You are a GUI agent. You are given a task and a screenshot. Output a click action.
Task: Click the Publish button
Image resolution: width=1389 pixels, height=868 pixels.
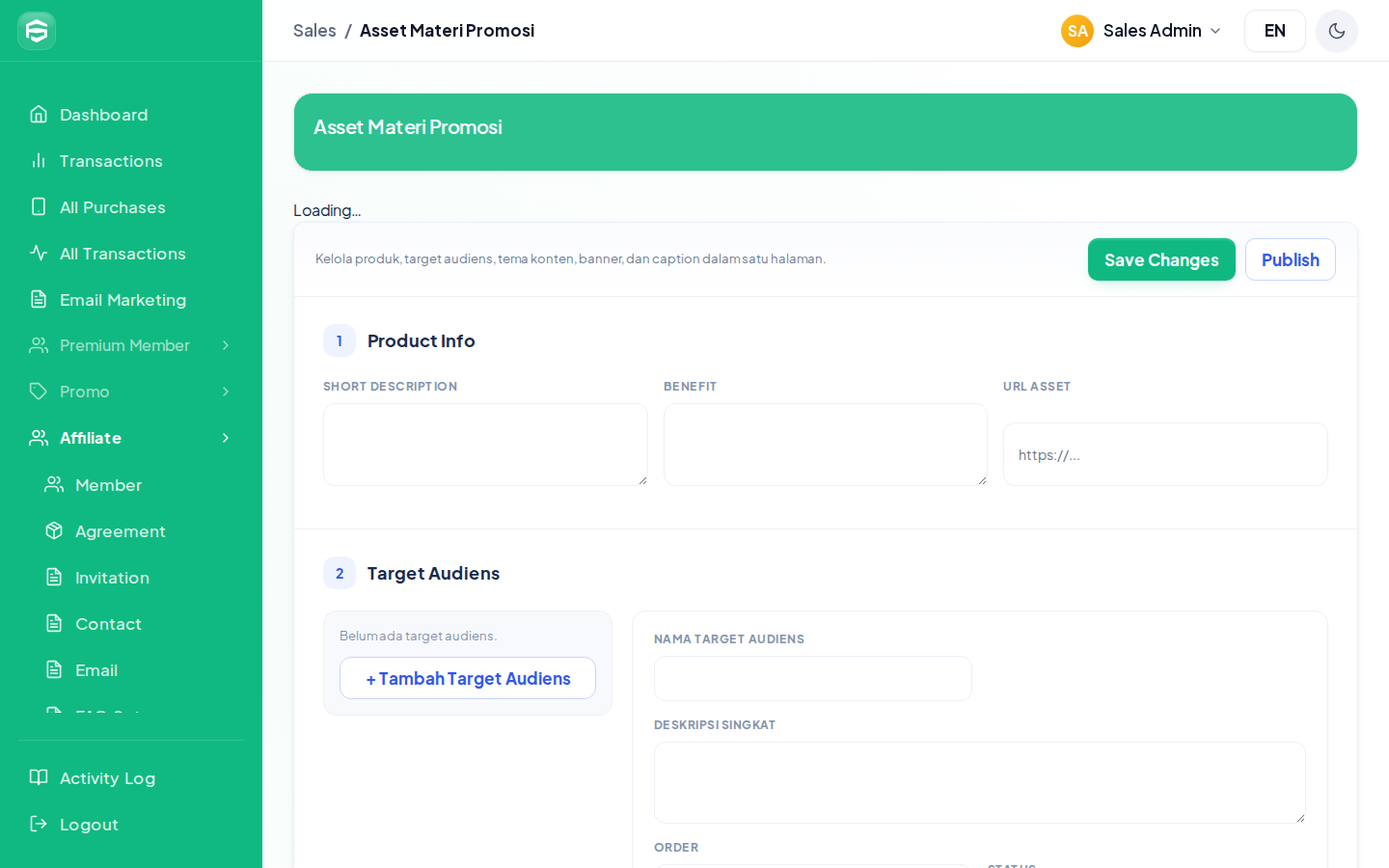[x=1291, y=259]
